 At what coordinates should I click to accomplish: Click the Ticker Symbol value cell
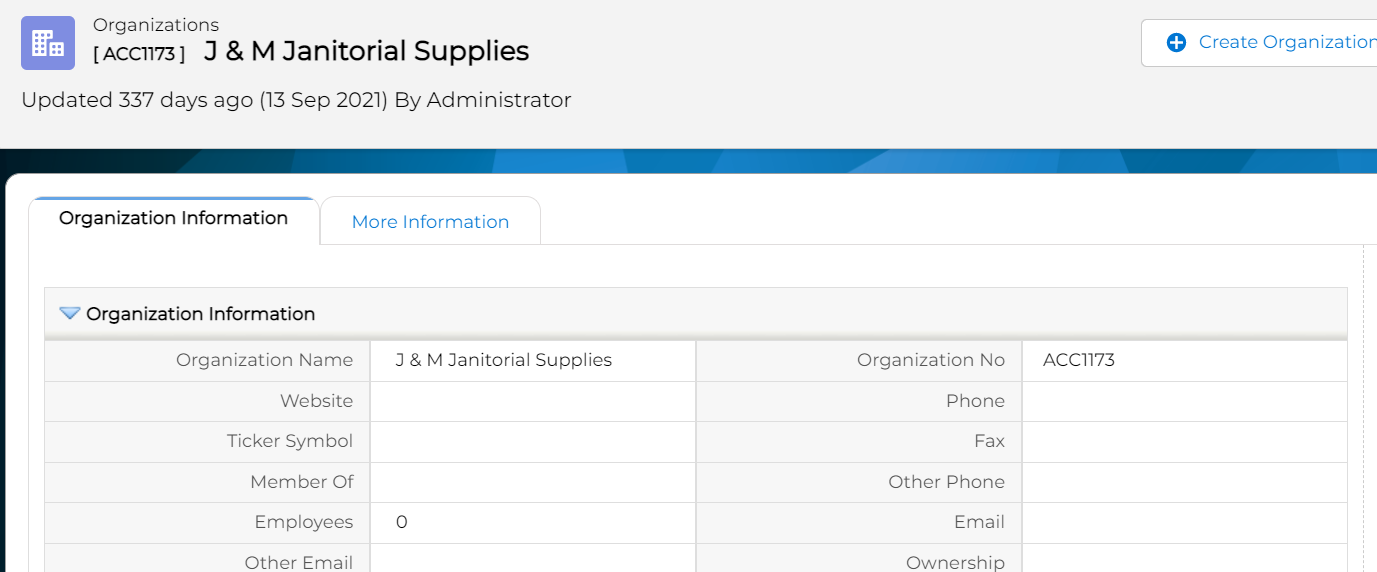click(x=532, y=442)
